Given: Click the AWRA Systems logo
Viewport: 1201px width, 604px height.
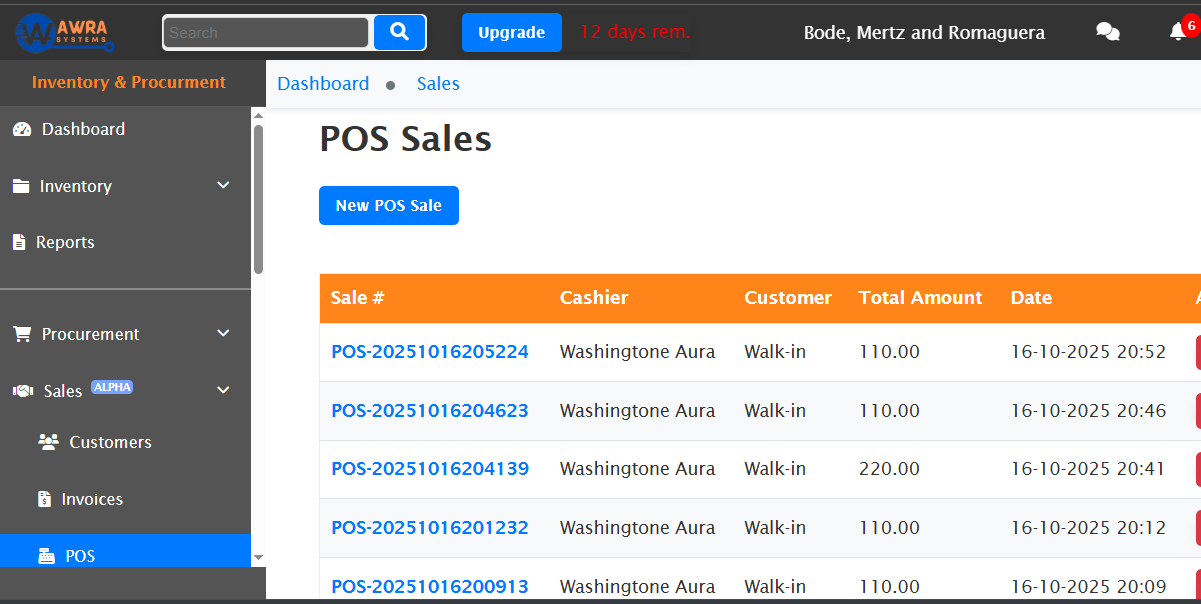Looking at the screenshot, I should pos(62,31).
